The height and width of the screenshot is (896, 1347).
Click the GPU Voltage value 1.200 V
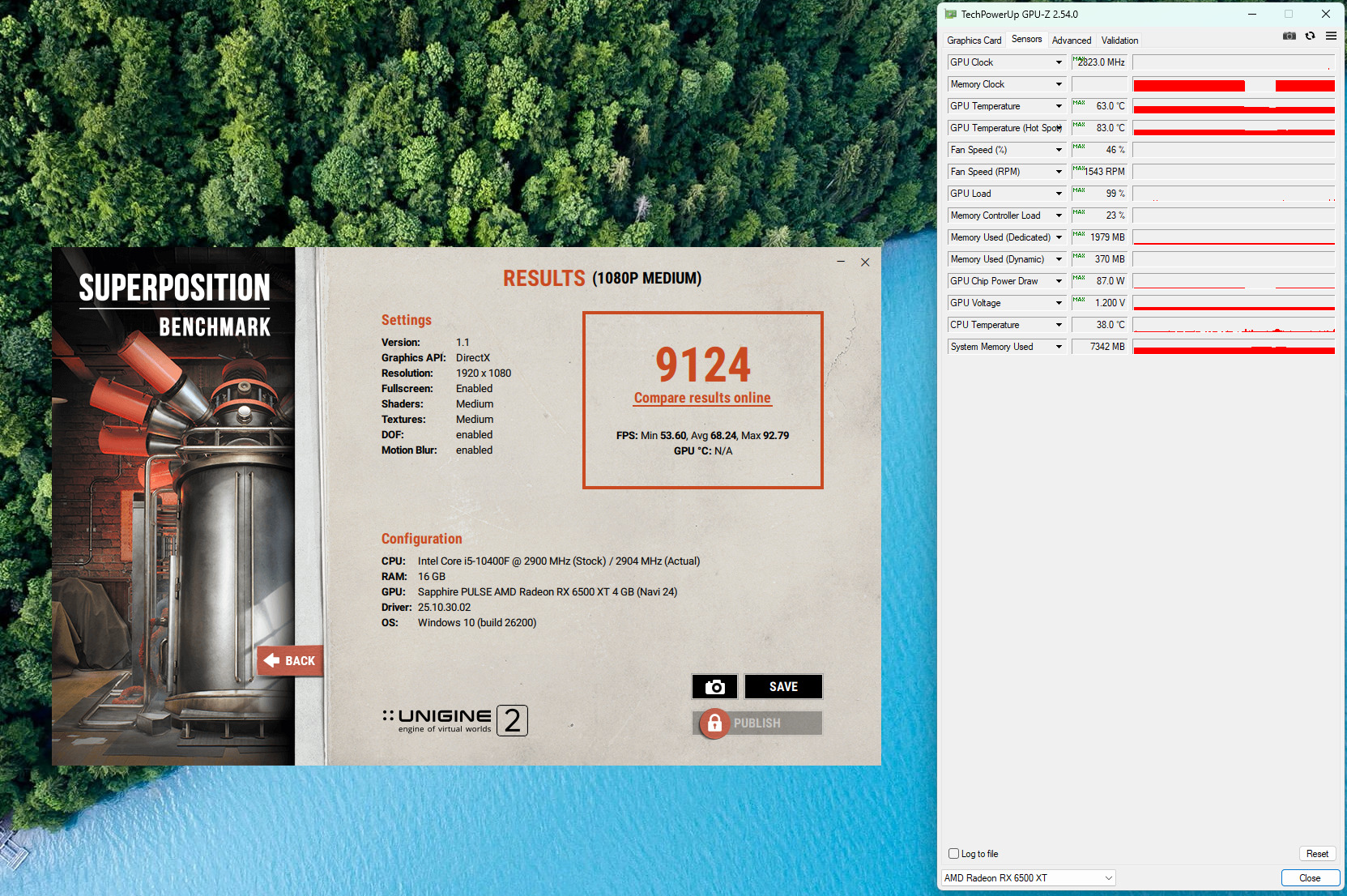click(x=1099, y=303)
